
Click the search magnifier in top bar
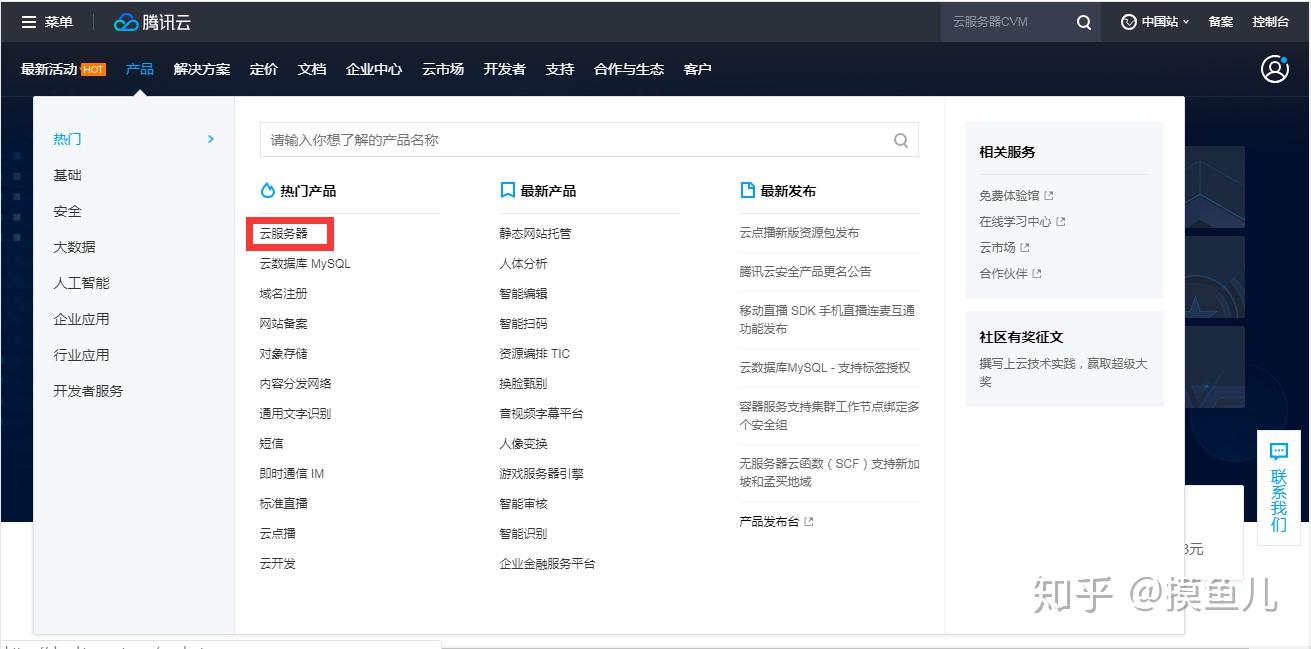coord(1084,22)
